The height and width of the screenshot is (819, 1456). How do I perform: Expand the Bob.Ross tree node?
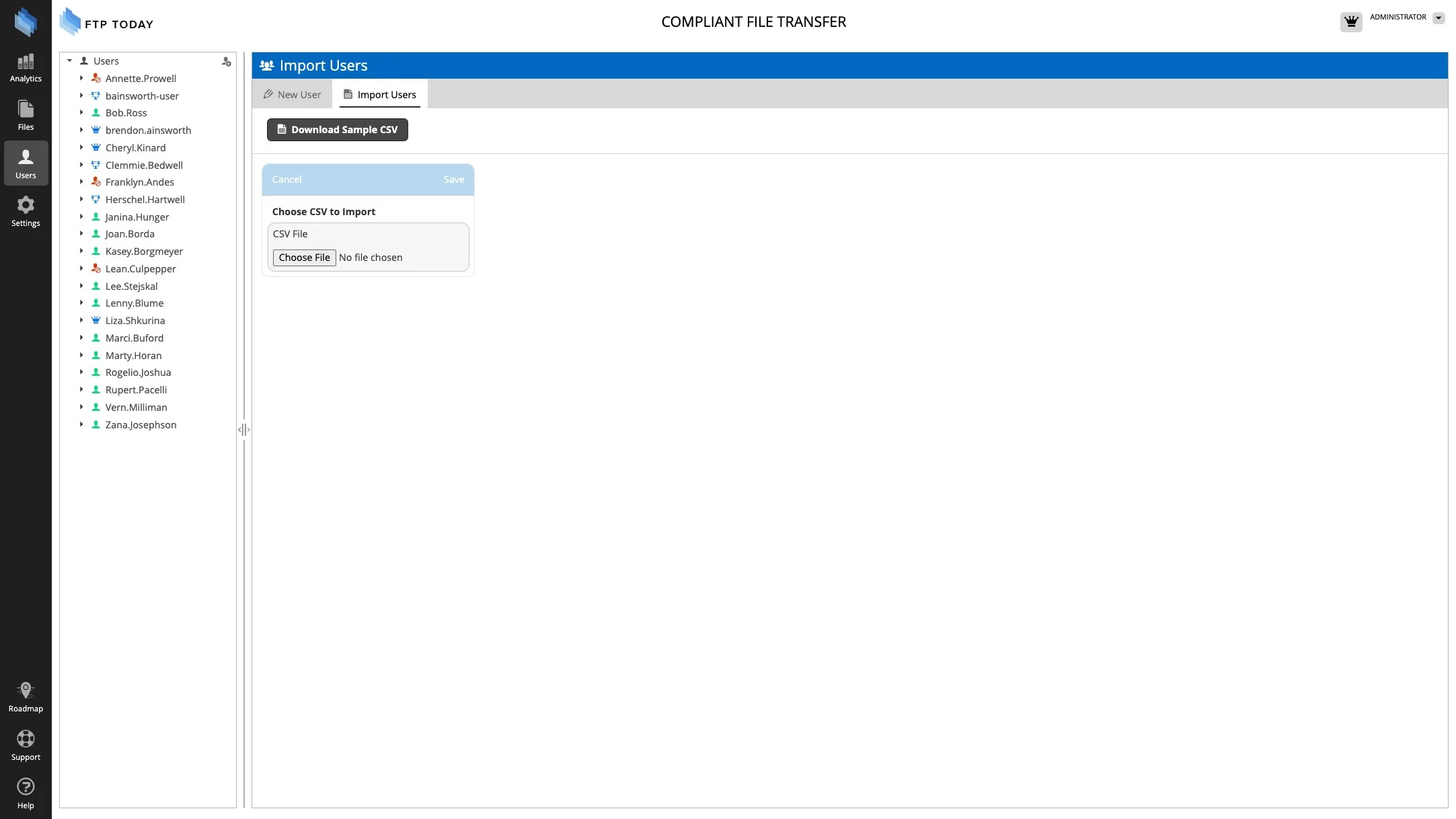pos(81,113)
